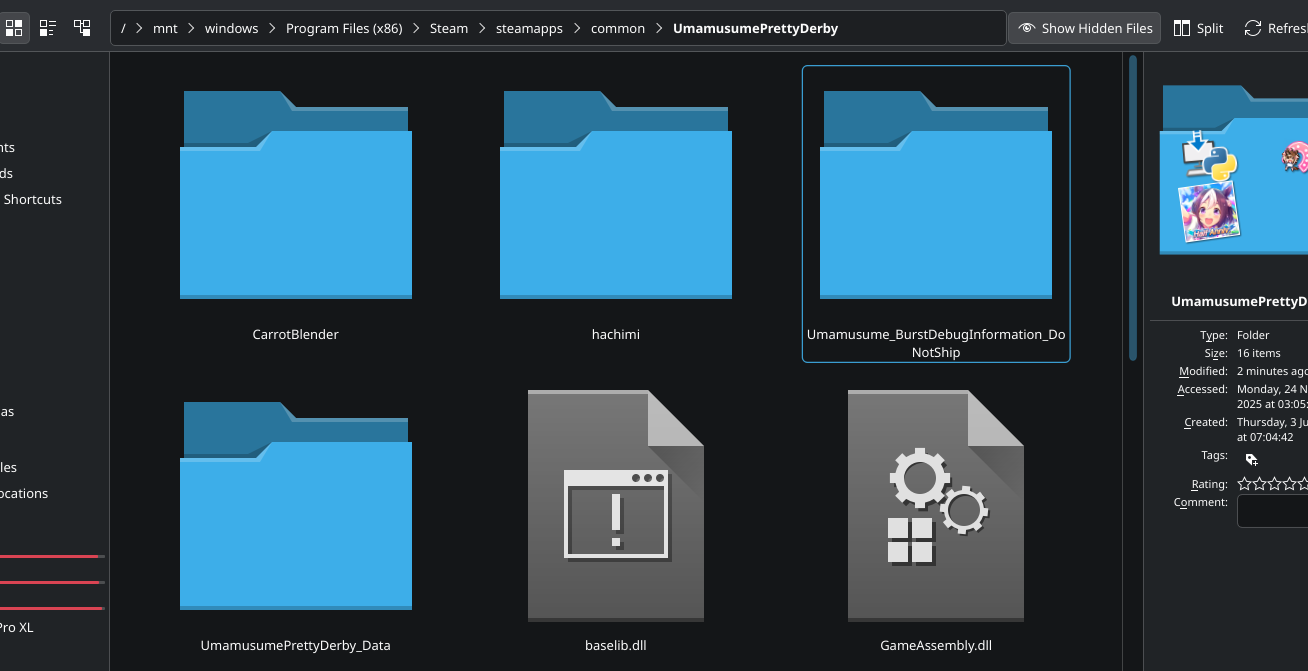The height and width of the screenshot is (671, 1308).
Task: Click the 'CarrotBlender' file name label
Action: tap(296, 334)
